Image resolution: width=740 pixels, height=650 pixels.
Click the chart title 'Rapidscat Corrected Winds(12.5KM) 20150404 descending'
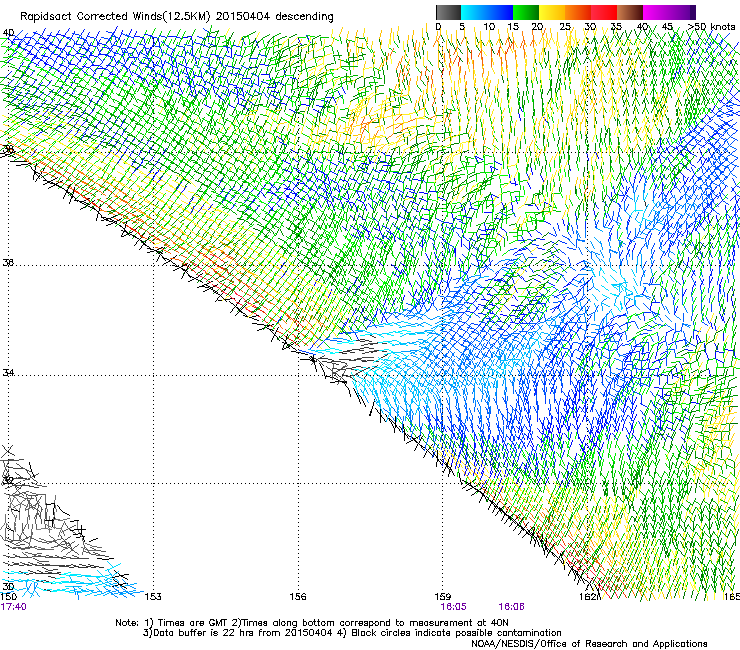coord(177,17)
